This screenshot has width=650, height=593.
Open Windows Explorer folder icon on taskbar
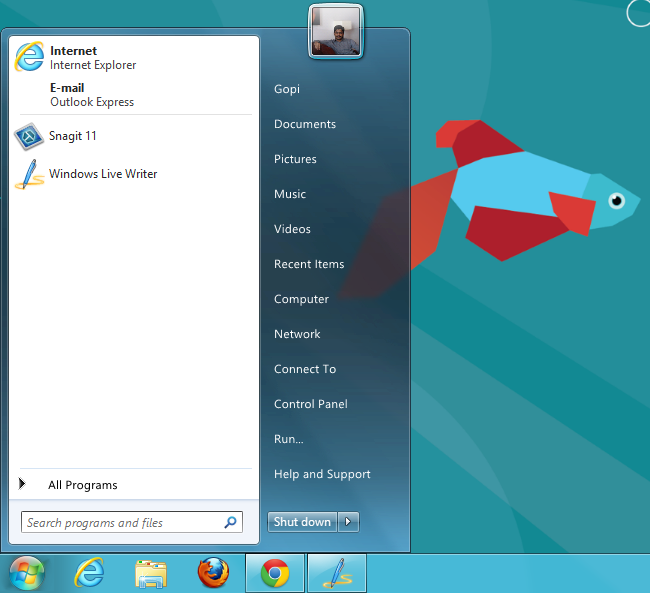coord(151,573)
